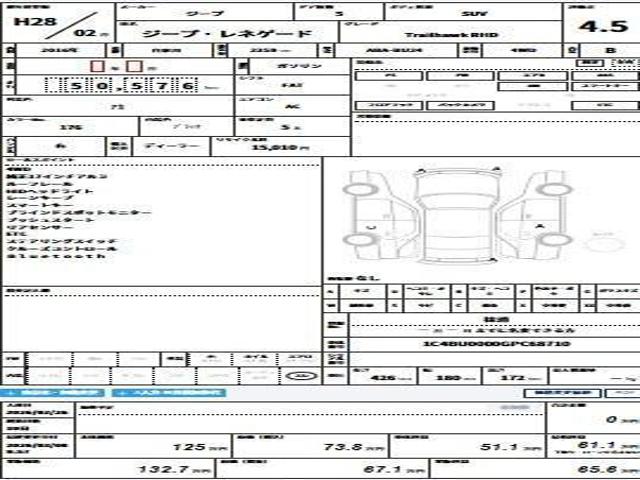Click the price value 125
This screenshot has height=480, width=640.
pos(188,447)
